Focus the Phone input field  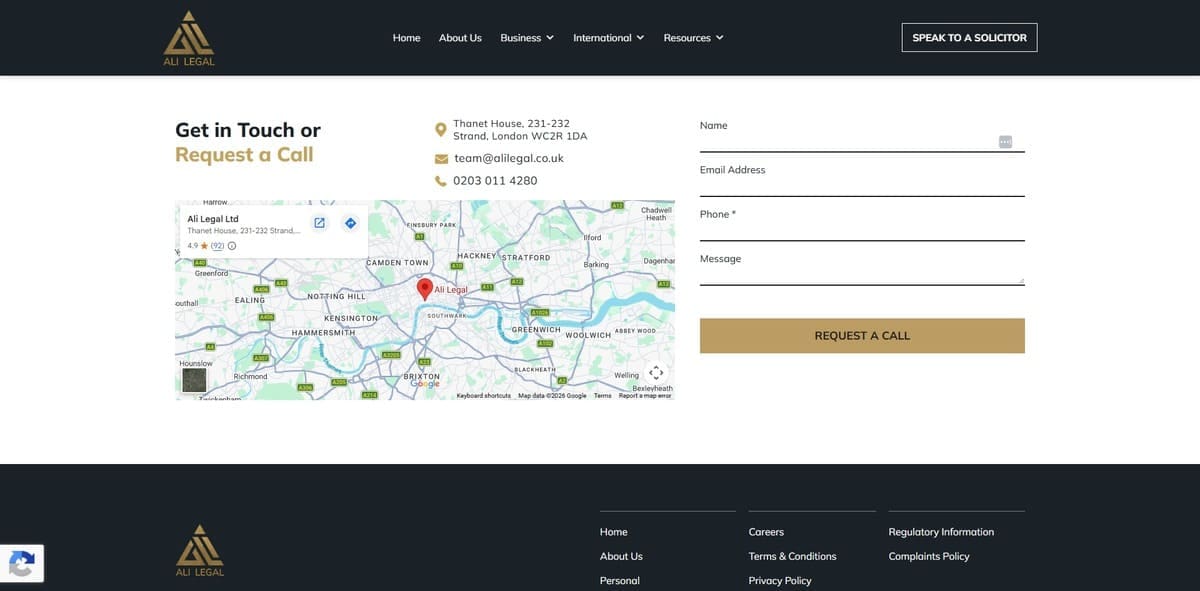pos(862,231)
